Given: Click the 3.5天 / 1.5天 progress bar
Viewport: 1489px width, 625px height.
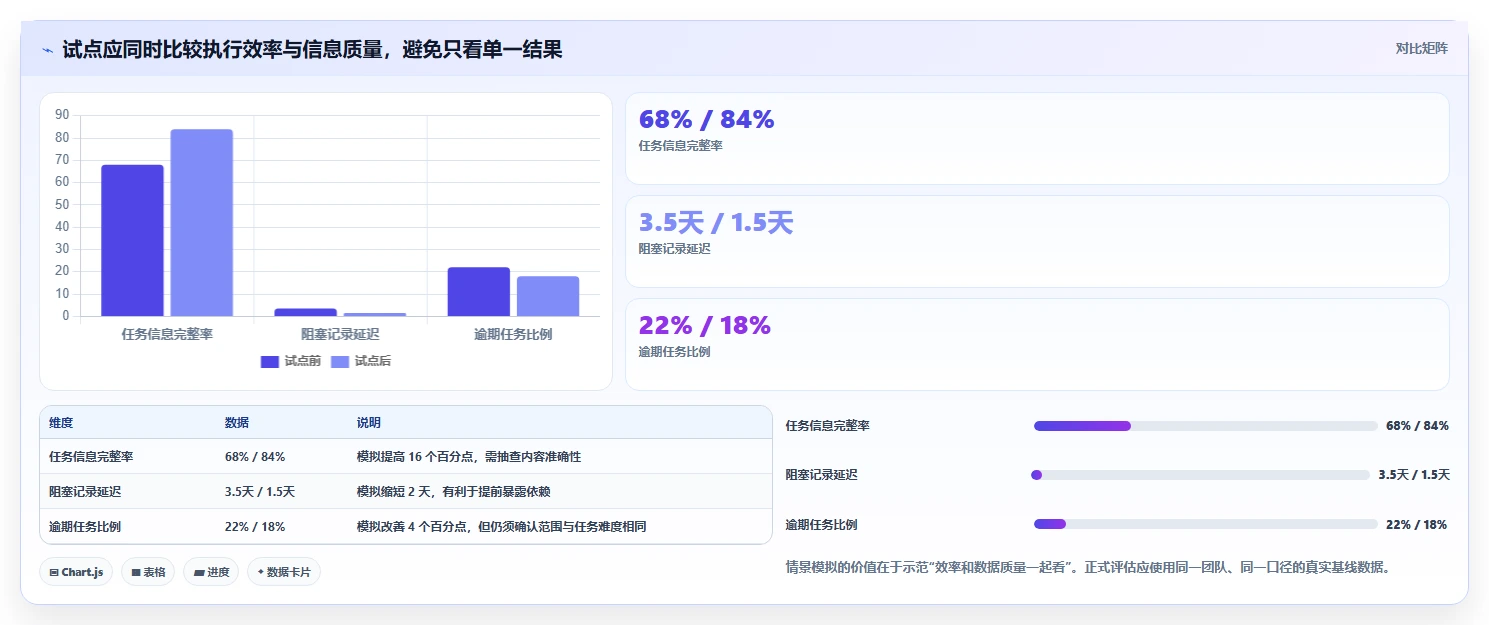Looking at the screenshot, I should [x=1202, y=475].
